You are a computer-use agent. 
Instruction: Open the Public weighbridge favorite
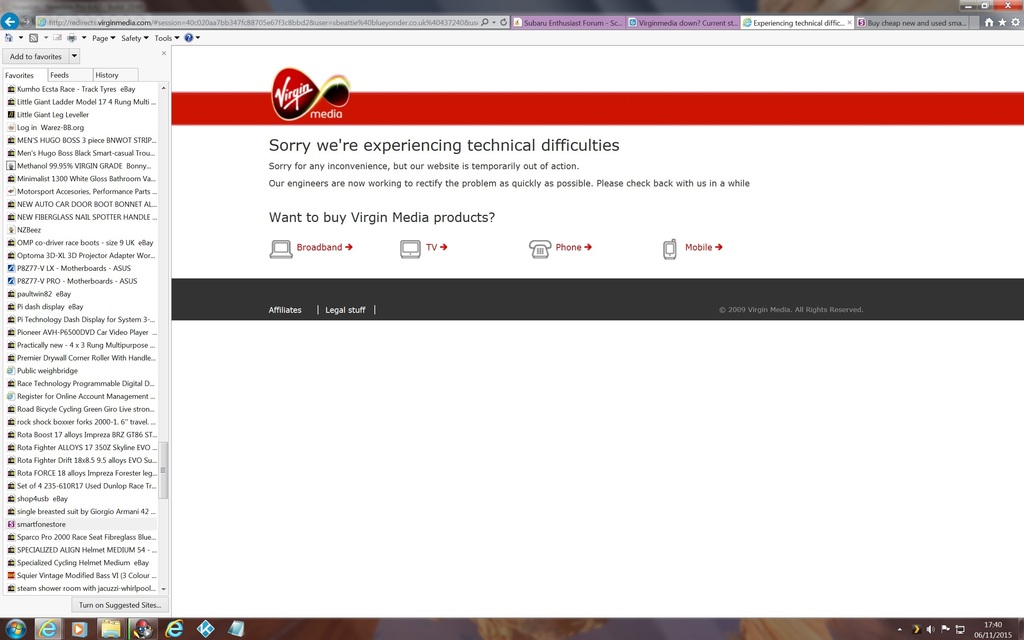click(82, 370)
